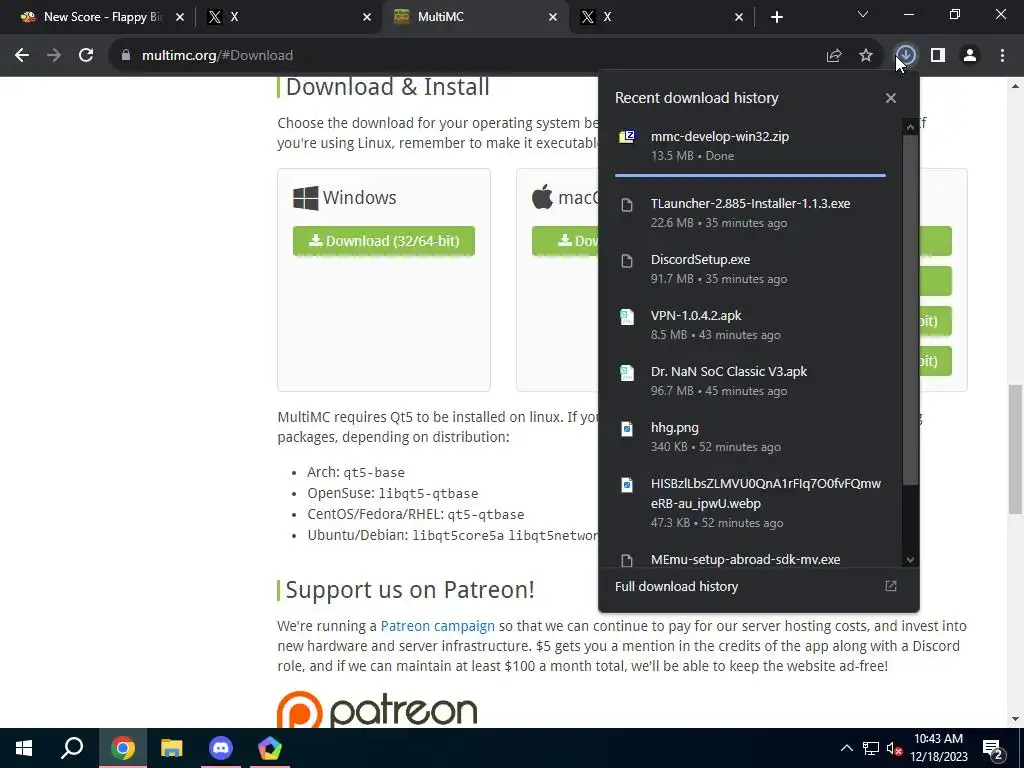
Task: Click Full download history
Action: point(677,586)
